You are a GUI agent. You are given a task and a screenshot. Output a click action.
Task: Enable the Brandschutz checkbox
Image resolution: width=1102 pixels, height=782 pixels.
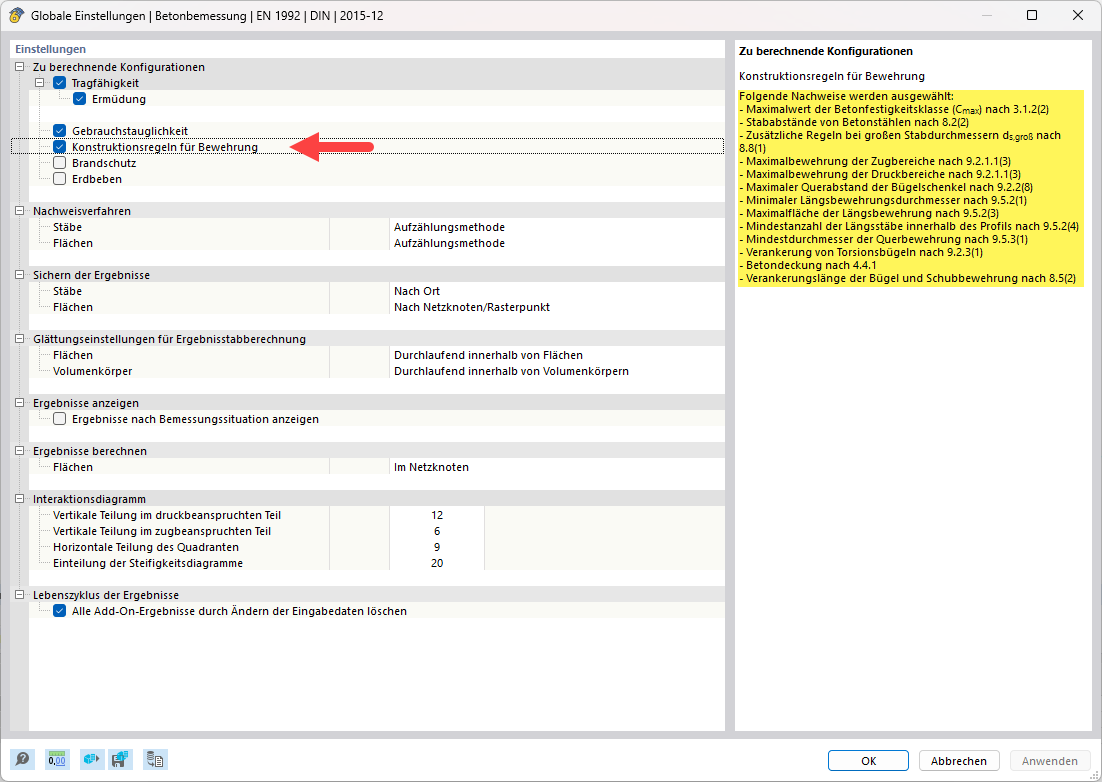point(60,163)
